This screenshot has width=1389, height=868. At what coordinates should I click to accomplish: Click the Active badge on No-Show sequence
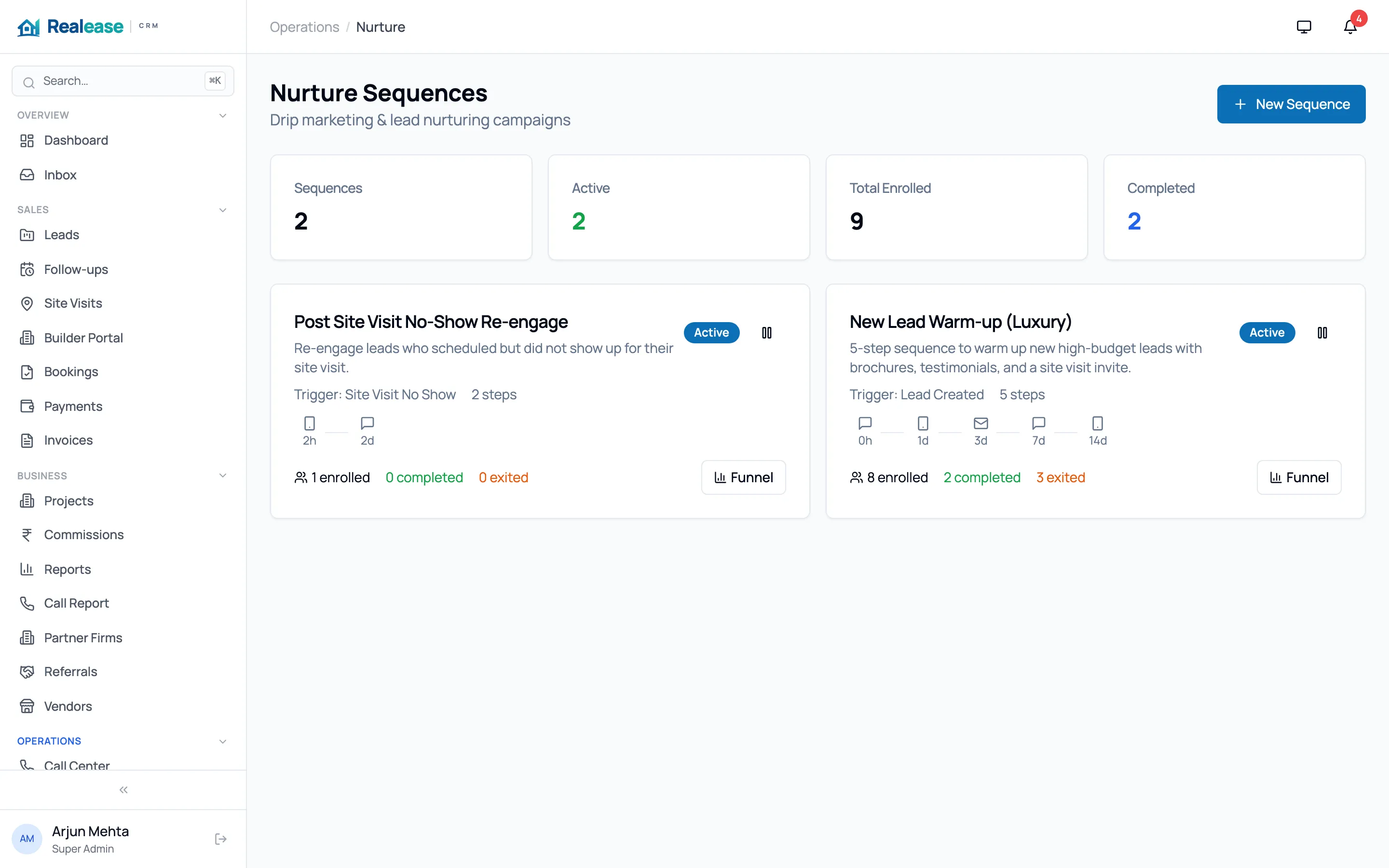click(x=711, y=332)
